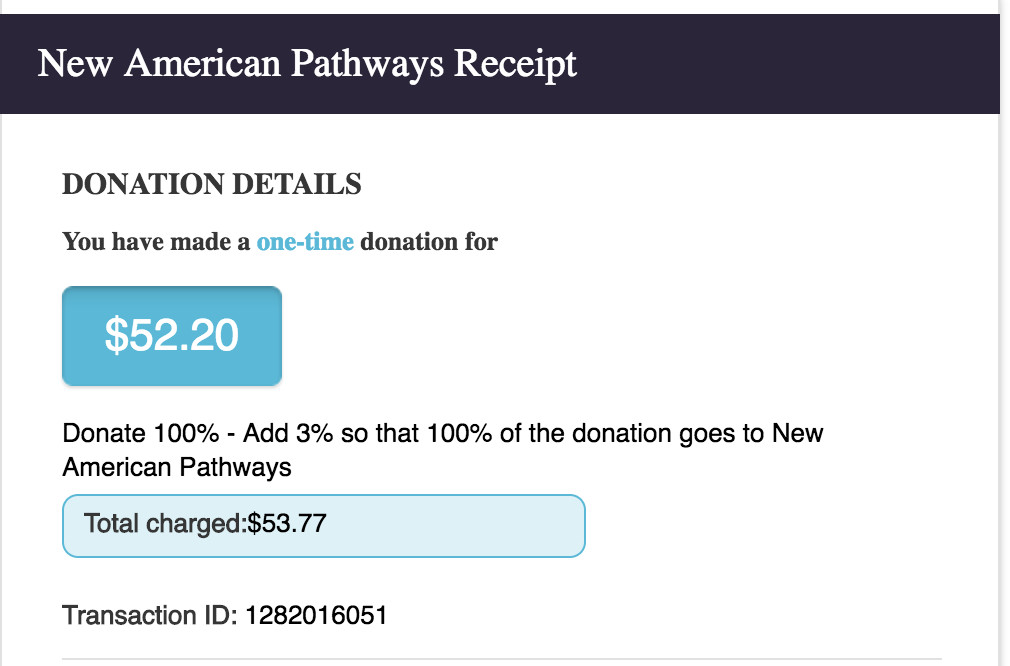Click the $53.77 charged amount
This screenshot has width=1010, height=666.
[x=287, y=523]
